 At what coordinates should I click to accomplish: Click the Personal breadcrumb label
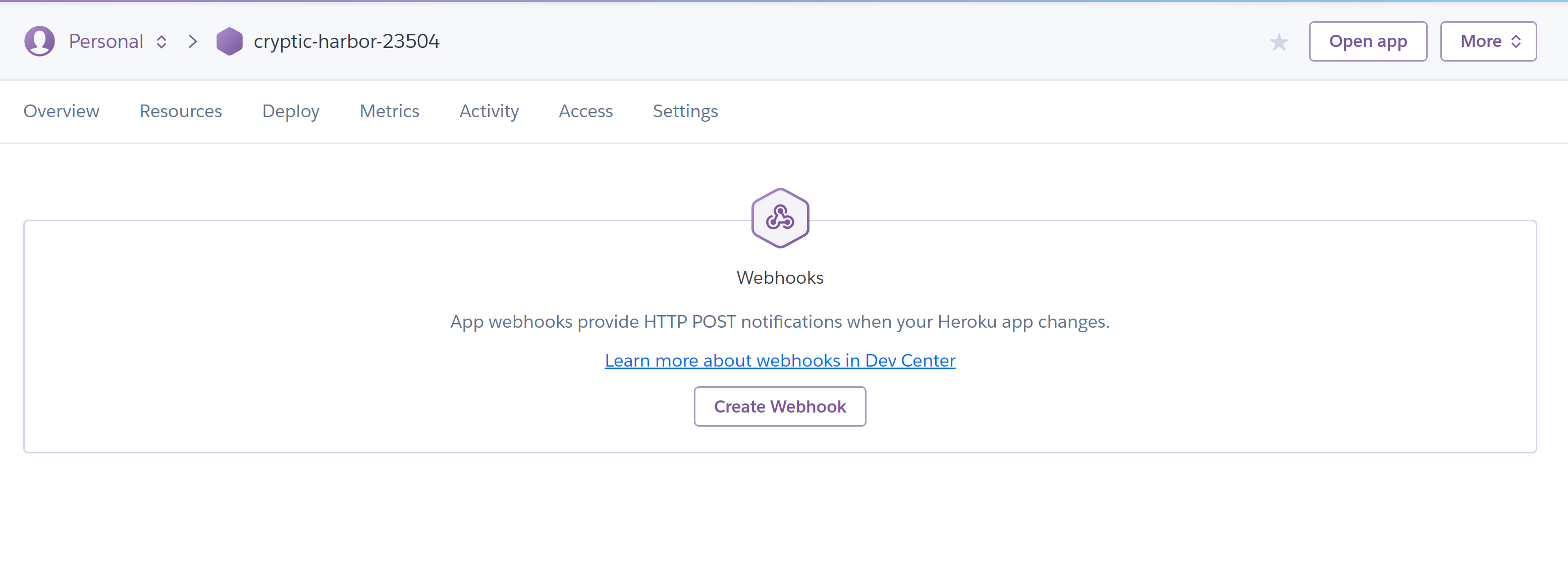106,41
